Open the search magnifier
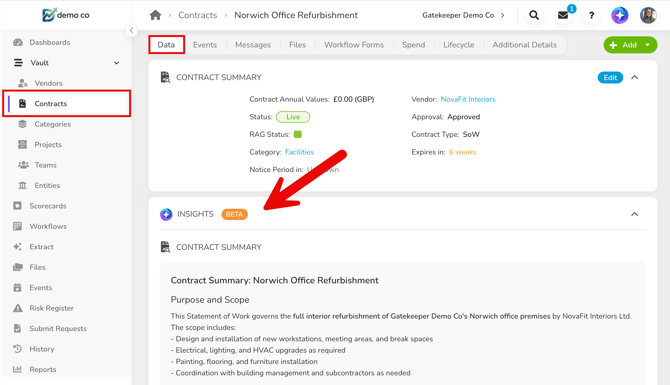The height and width of the screenshot is (385, 670). pos(534,15)
